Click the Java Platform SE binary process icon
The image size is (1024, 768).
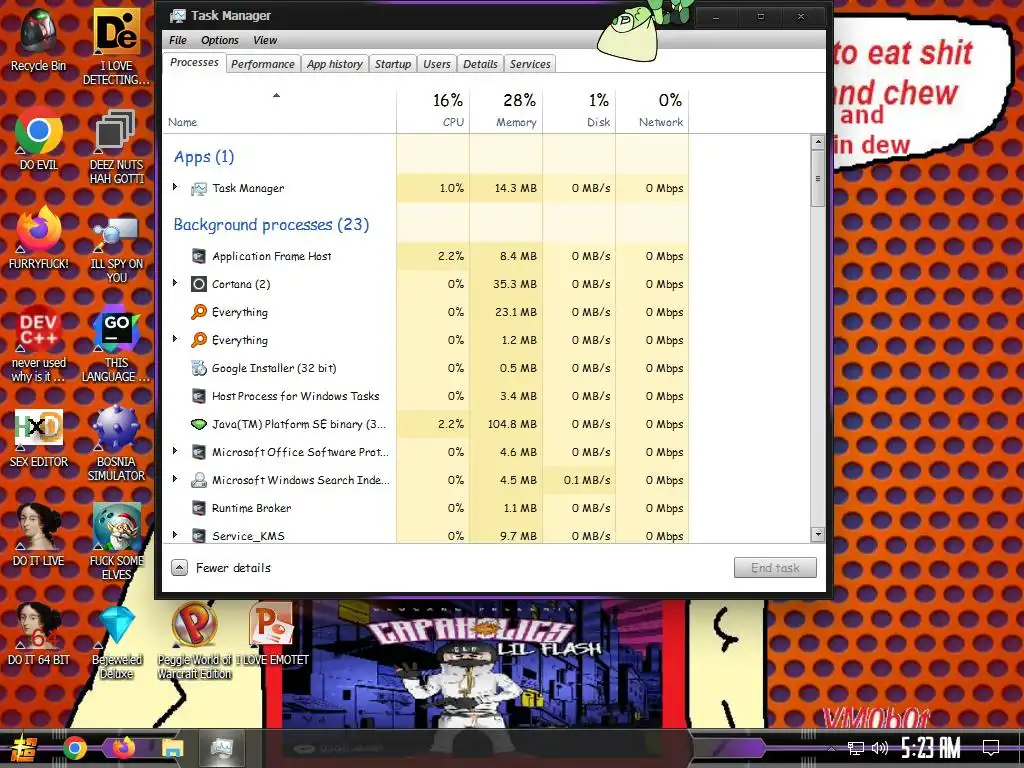tap(199, 424)
